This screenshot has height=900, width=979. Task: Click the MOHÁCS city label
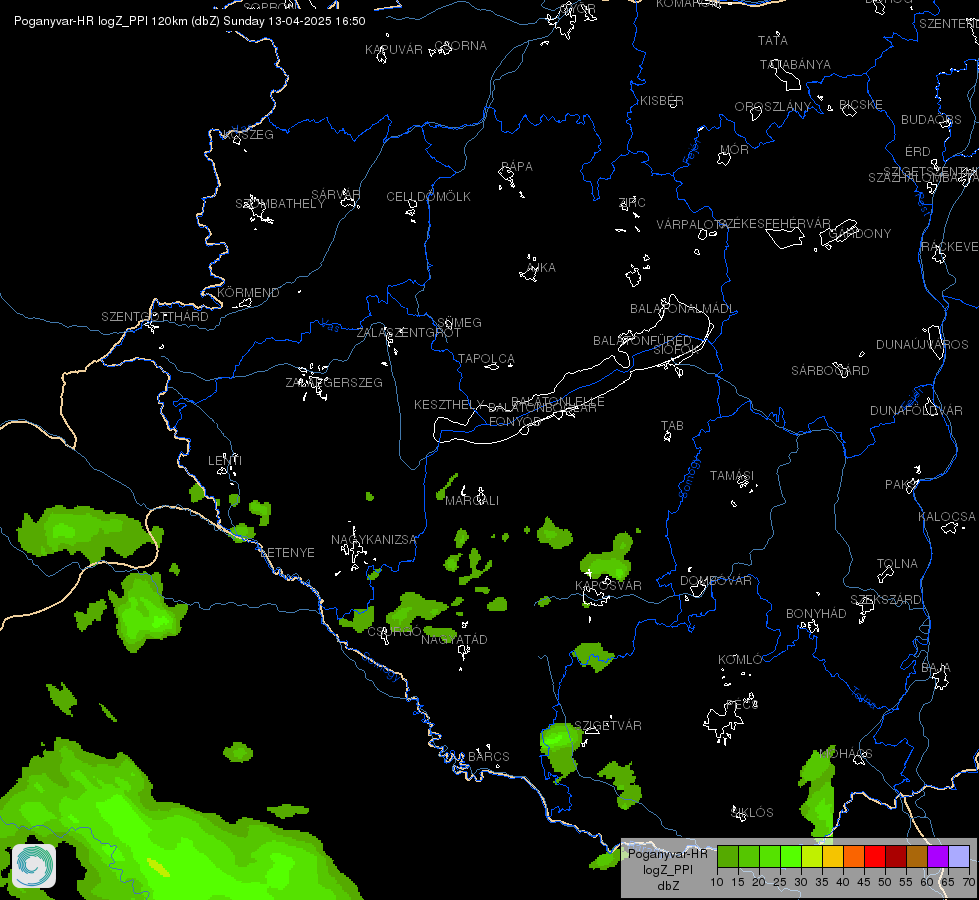845,754
